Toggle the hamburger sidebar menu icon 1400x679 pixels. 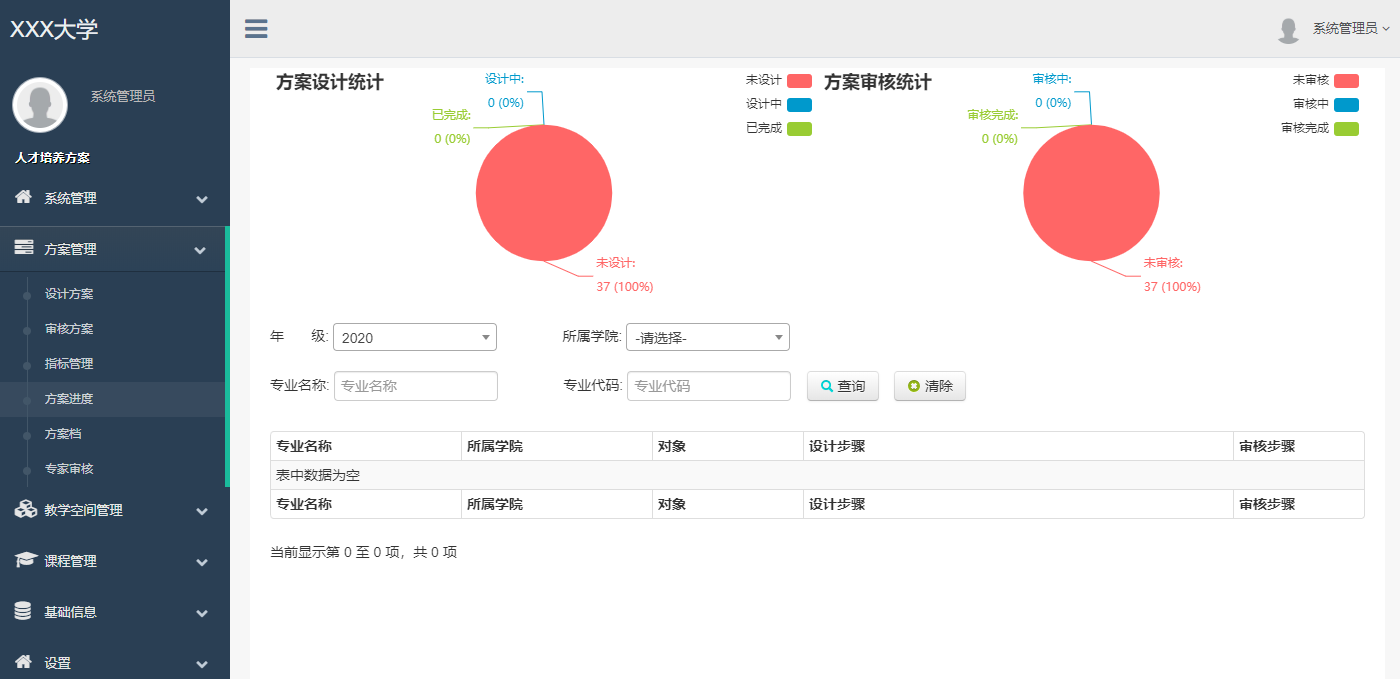(x=256, y=28)
